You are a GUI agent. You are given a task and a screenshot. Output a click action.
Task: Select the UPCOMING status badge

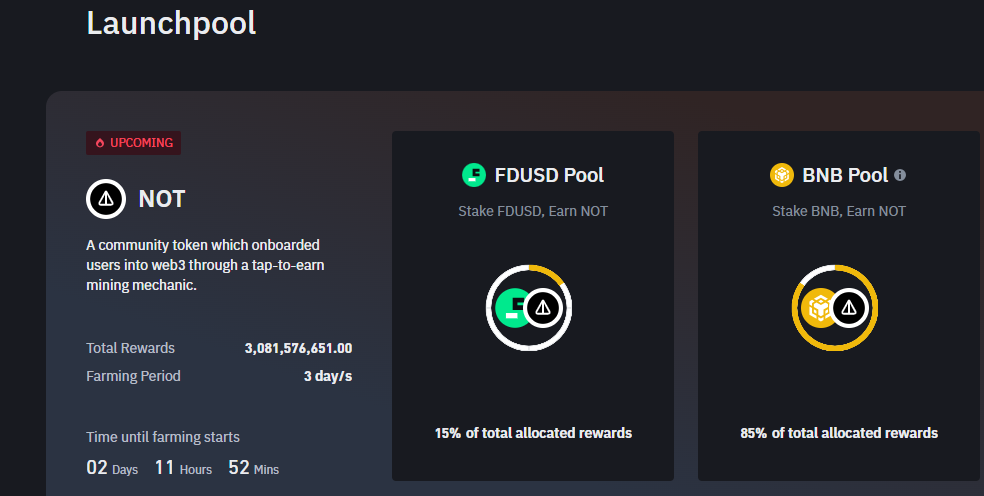(x=134, y=143)
